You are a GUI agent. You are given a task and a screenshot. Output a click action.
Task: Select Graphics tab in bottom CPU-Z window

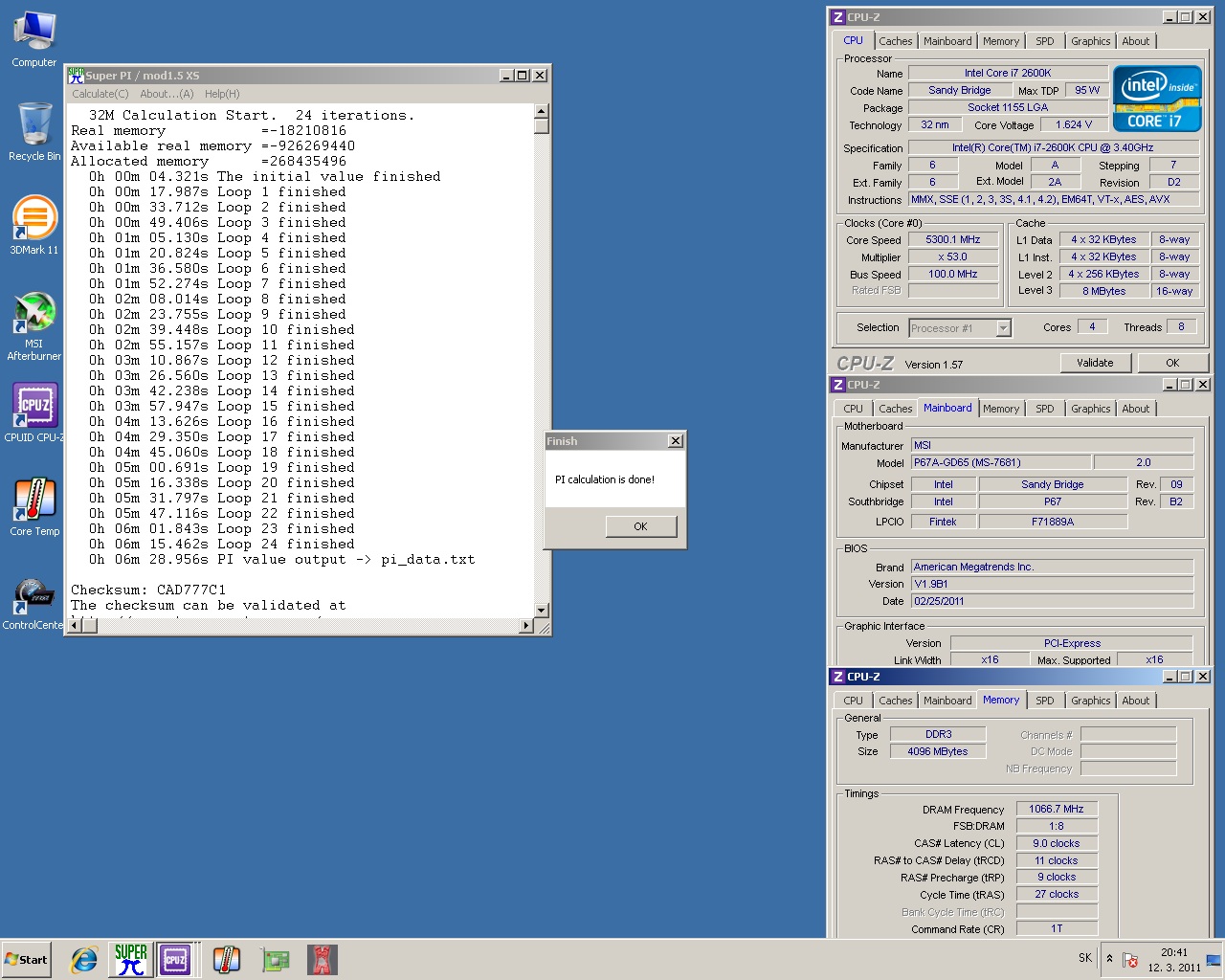pyautogui.click(x=1091, y=701)
